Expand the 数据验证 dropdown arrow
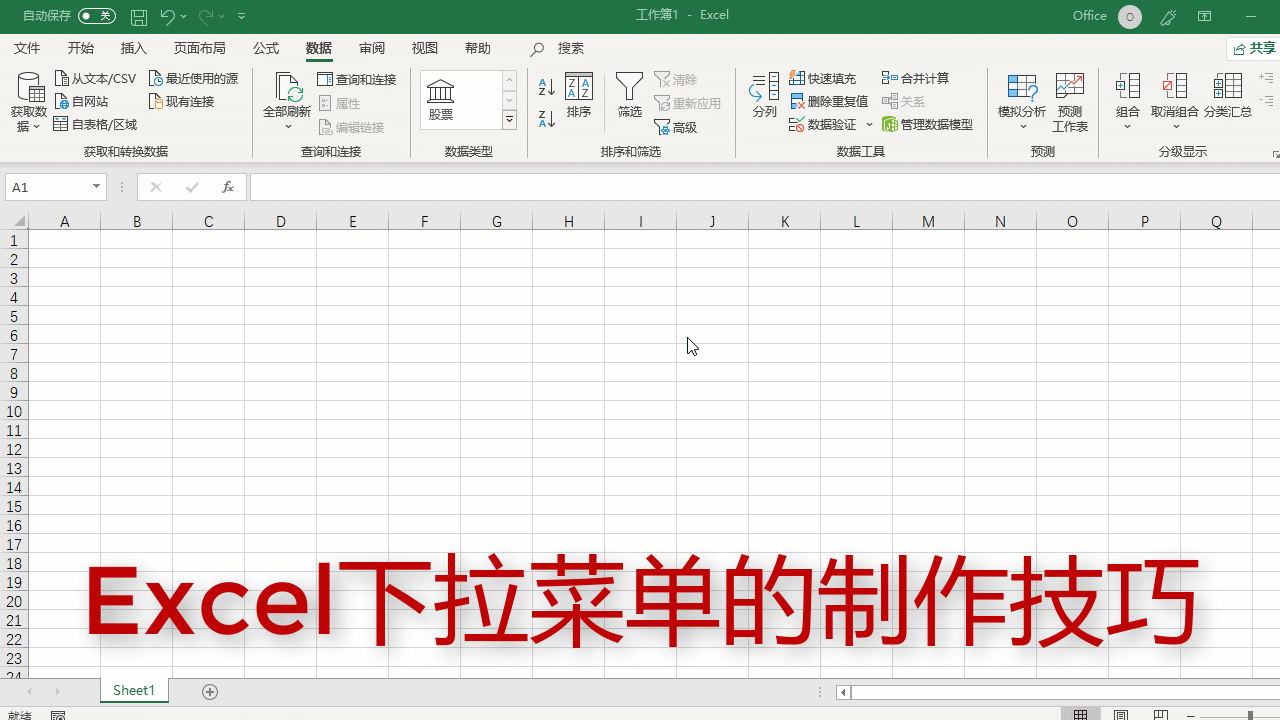This screenshot has width=1280, height=720. (869, 124)
